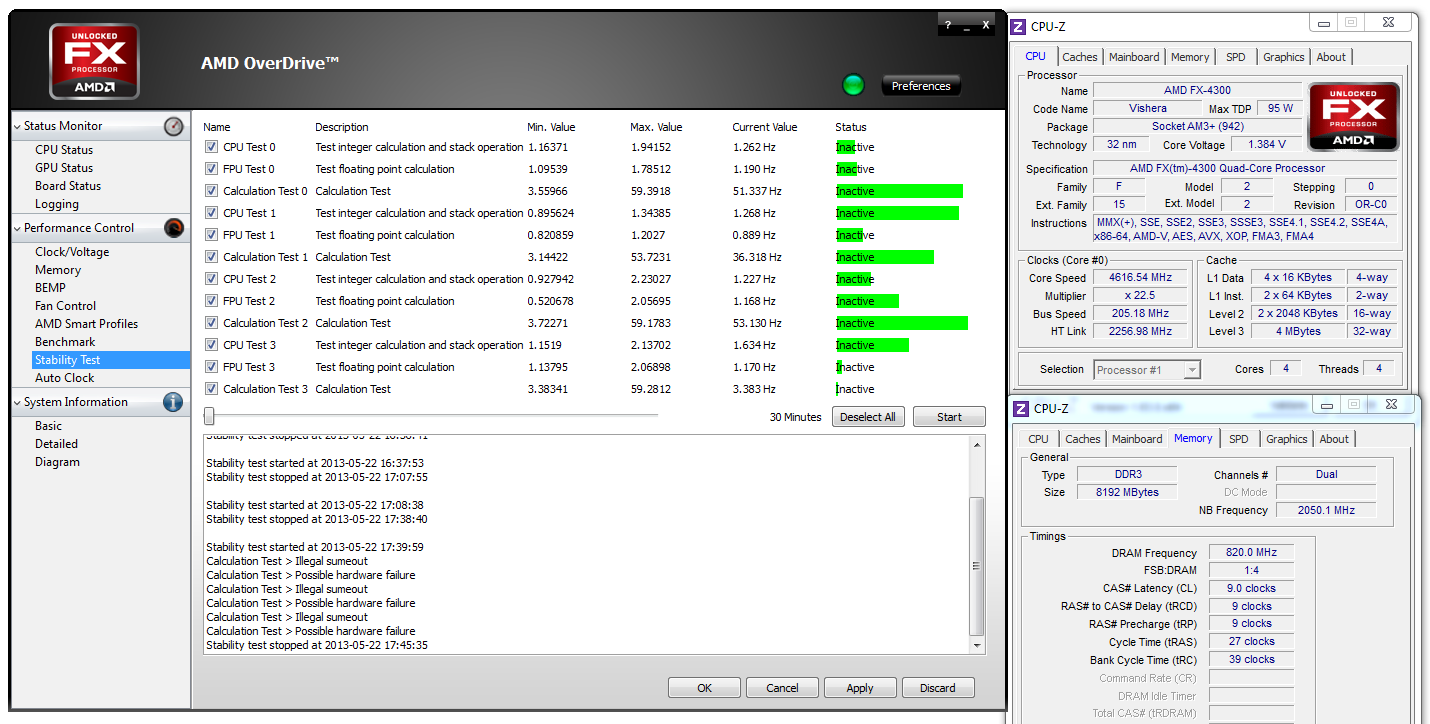Click the Max. Value column header

click(x=656, y=127)
